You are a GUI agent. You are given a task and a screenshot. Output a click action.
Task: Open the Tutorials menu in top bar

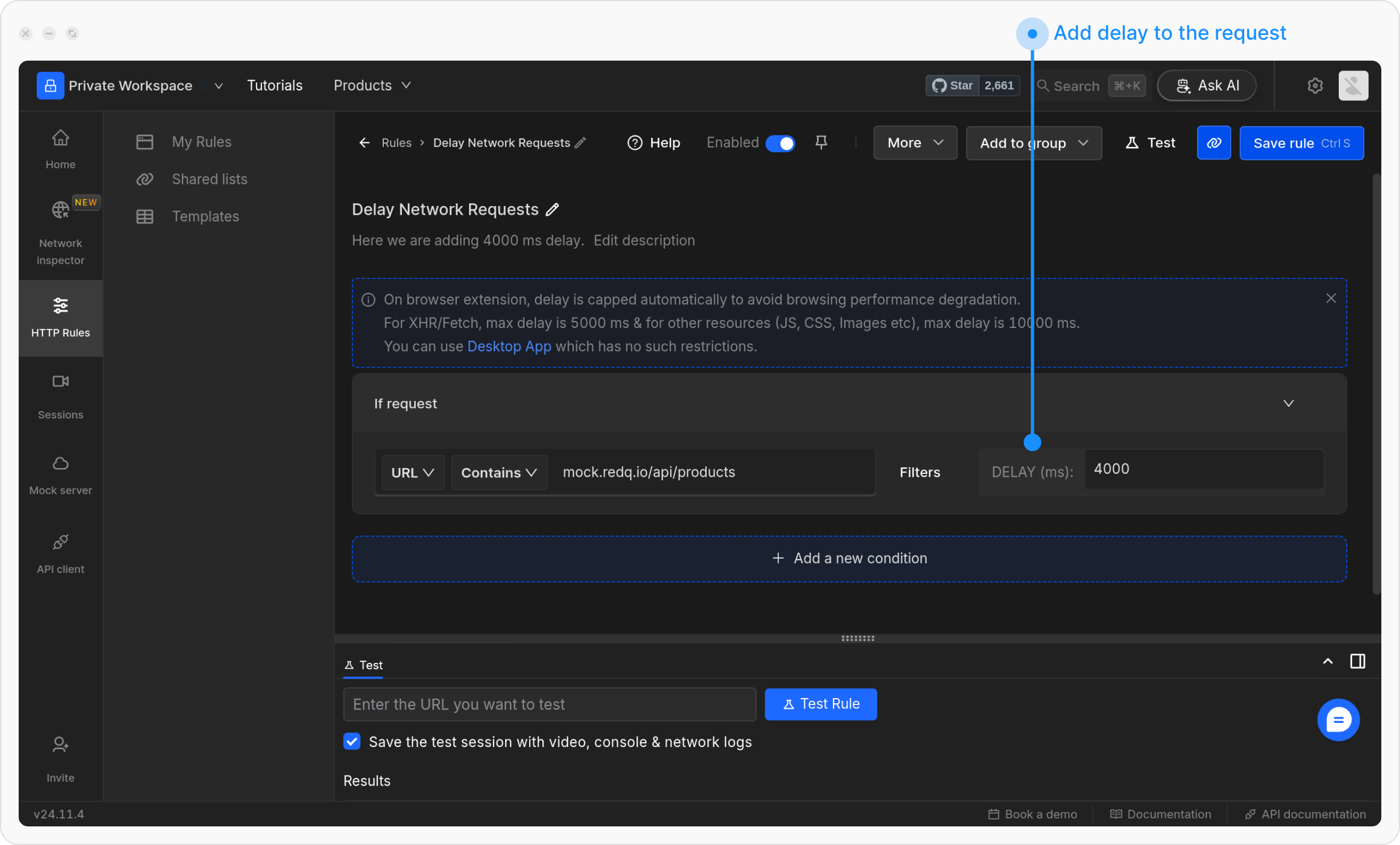pyautogui.click(x=274, y=86)
